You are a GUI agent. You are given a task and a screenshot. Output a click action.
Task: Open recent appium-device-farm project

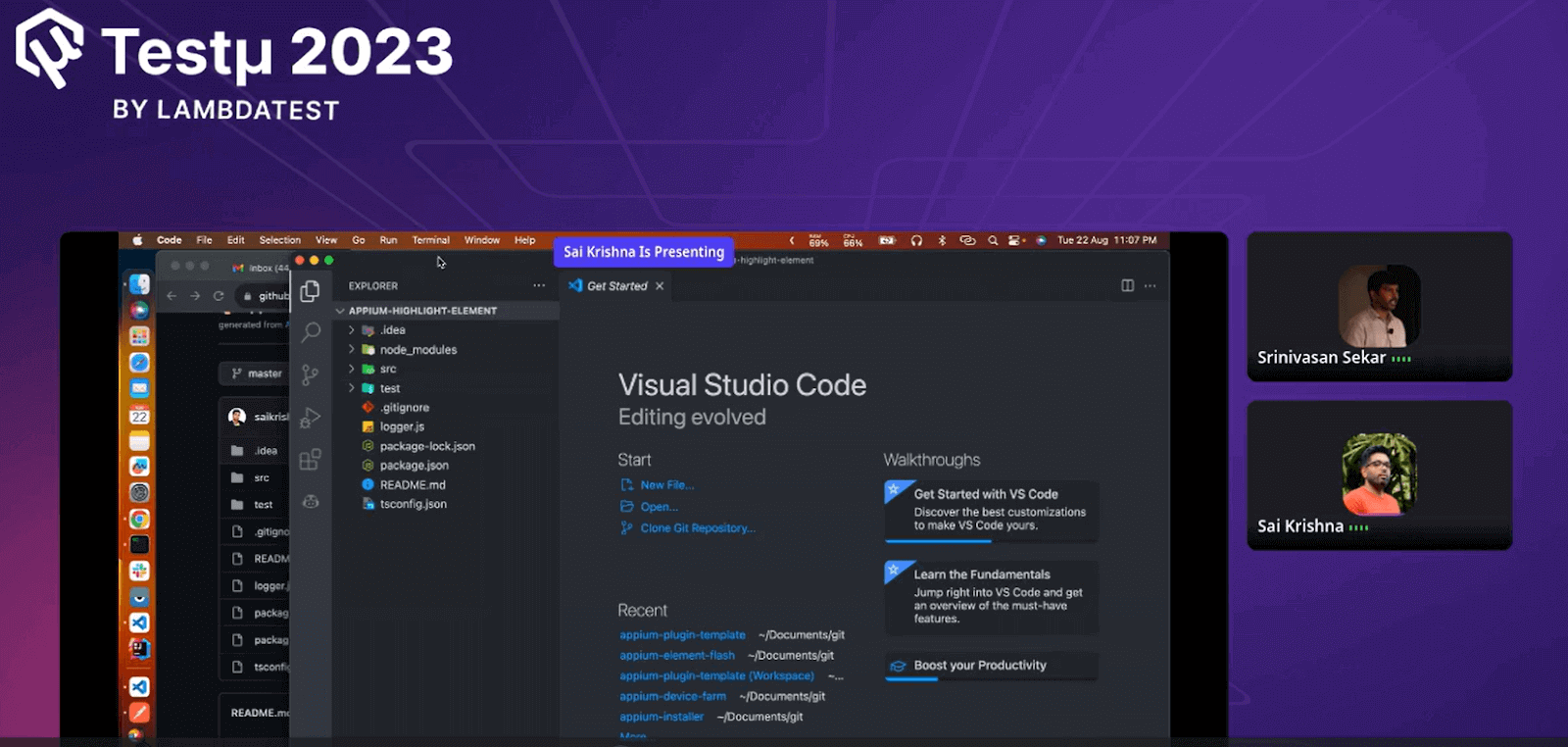[672, 697]
